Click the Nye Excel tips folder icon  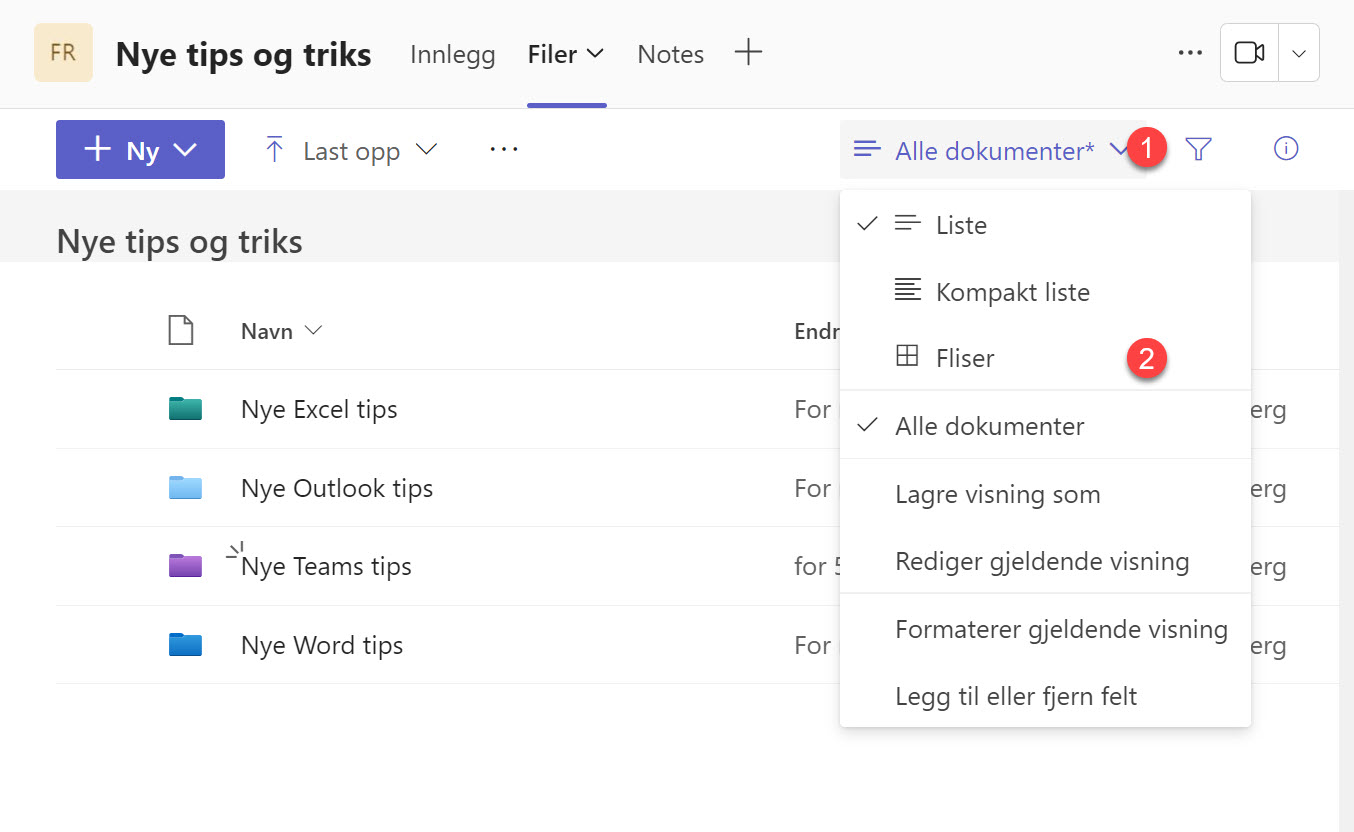point(185,409)
